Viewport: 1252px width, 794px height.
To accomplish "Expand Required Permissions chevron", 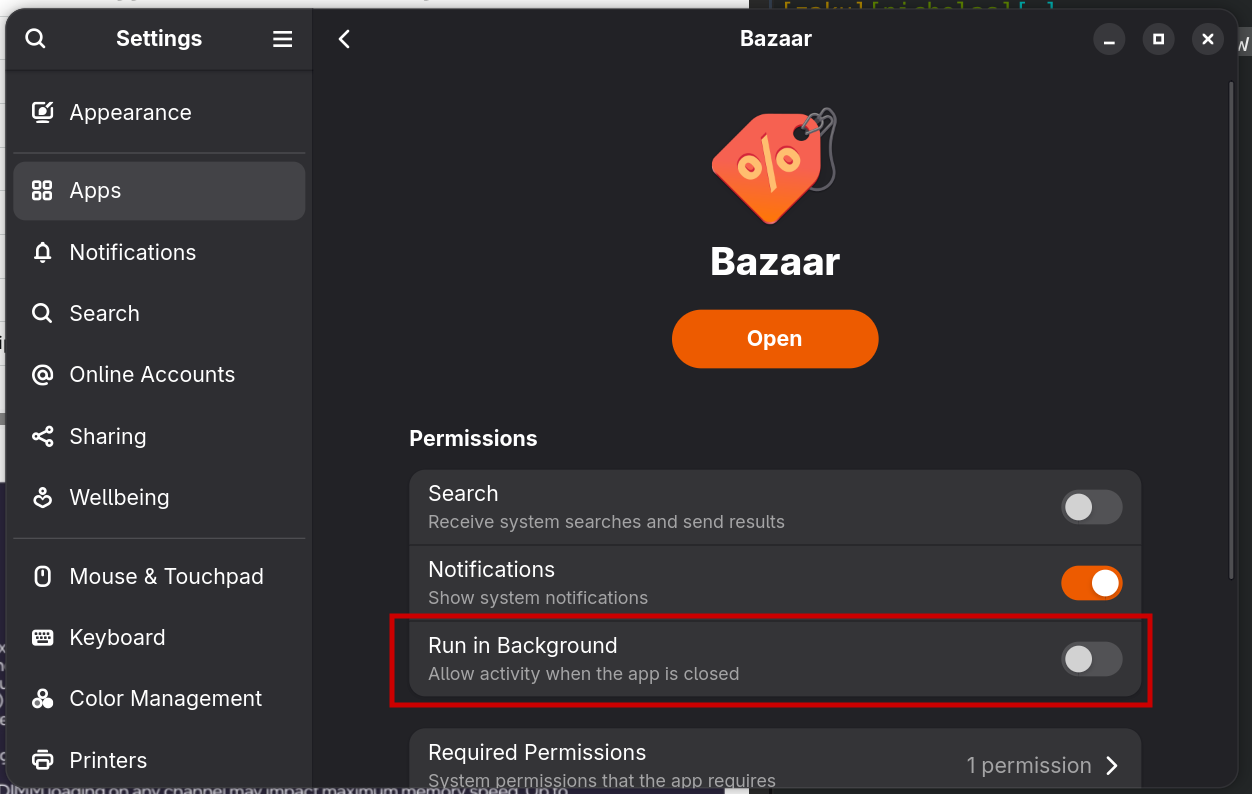I will (x=1112, y=766).
